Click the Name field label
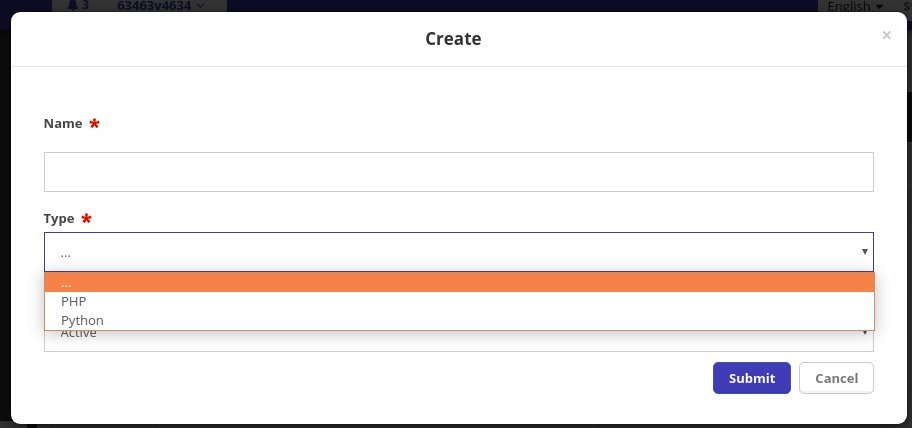This screenshot has width=912, height=428. click(63, 123)
